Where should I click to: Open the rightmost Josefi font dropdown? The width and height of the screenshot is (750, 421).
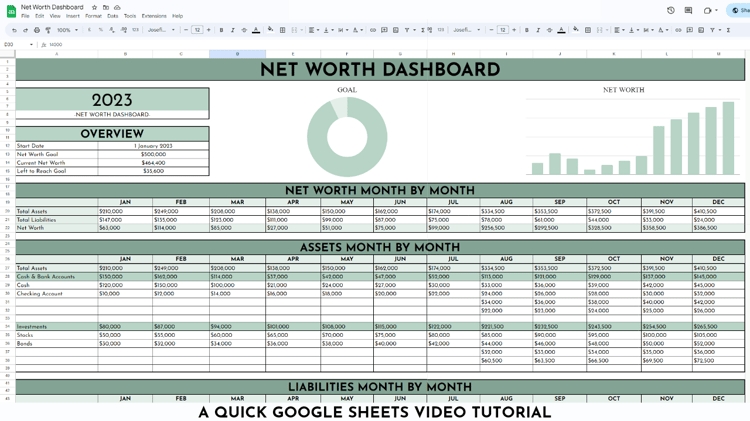(467, 30)
